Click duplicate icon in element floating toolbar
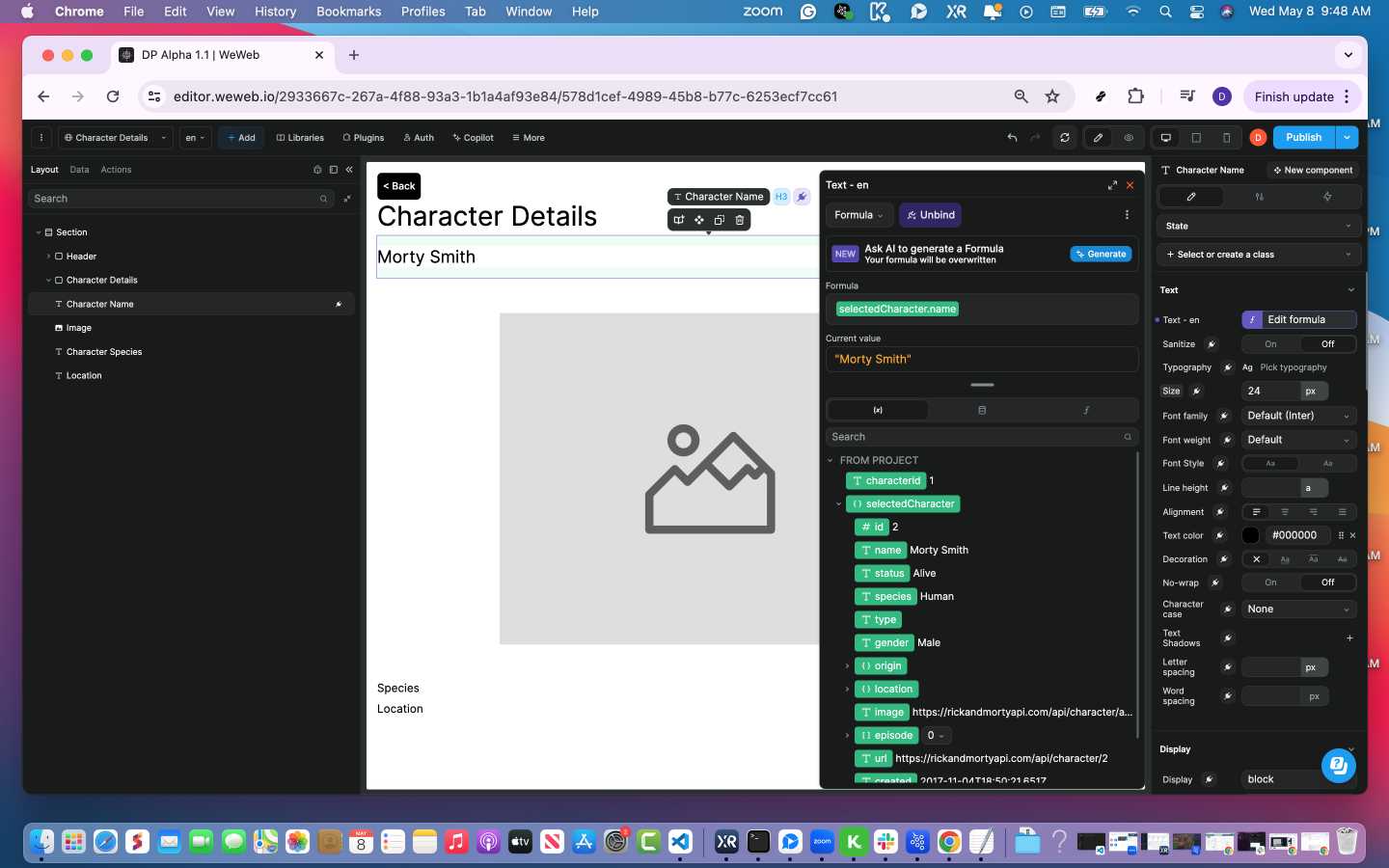1389x868 pixels. (720, 220)
